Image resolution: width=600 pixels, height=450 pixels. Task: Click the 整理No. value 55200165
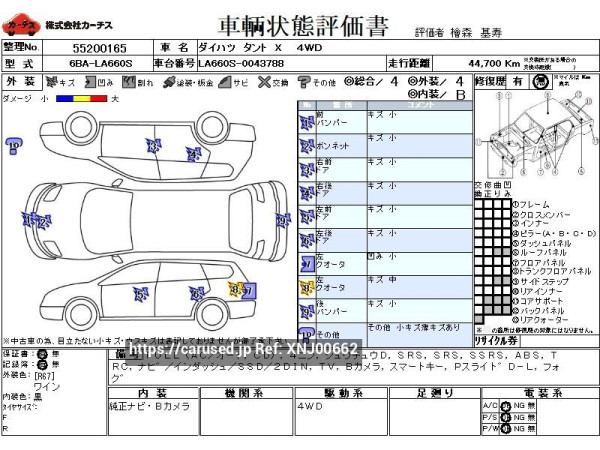[x=99, y=48]
